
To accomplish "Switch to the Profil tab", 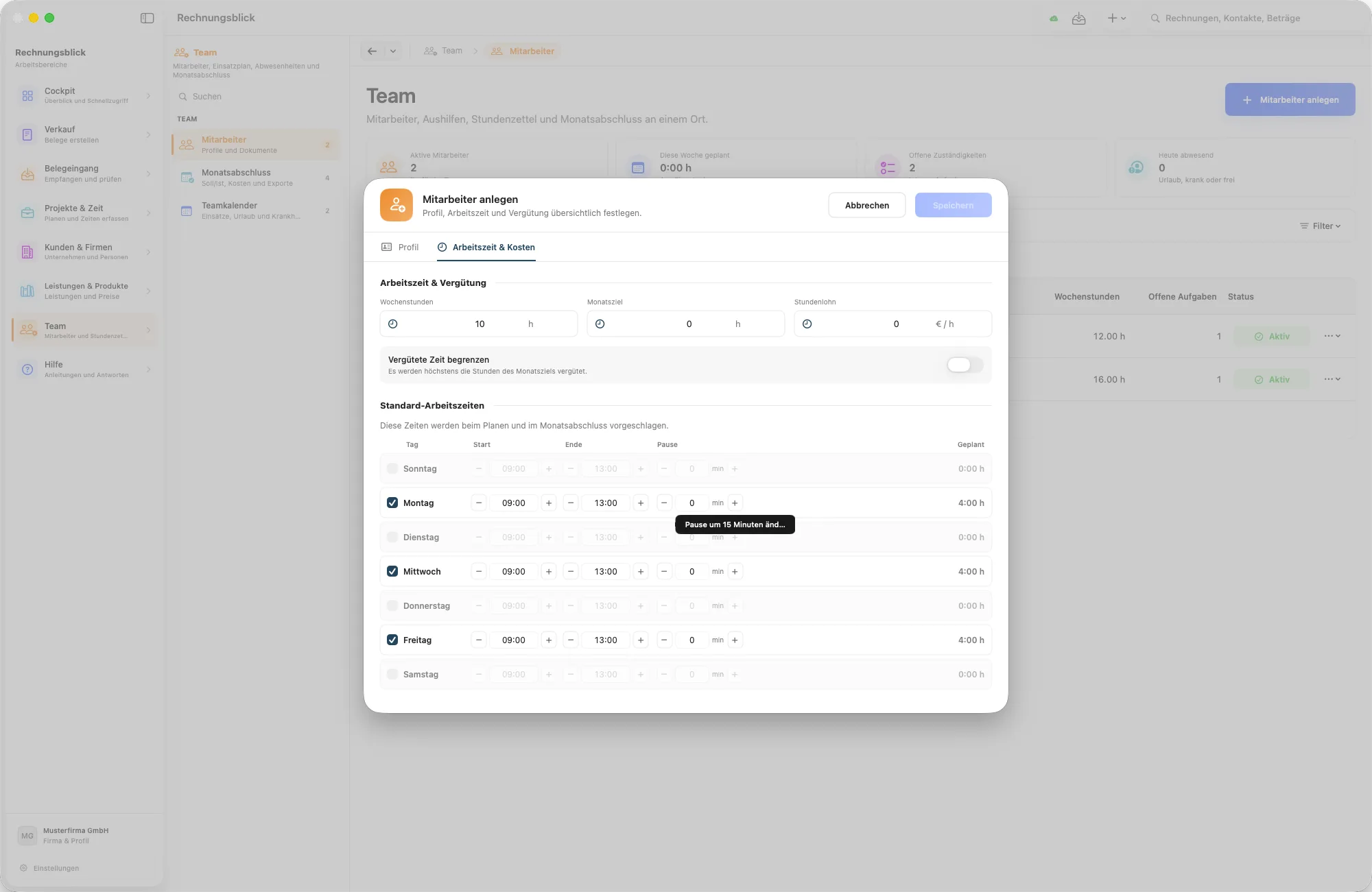I will (x=400, y=247).
